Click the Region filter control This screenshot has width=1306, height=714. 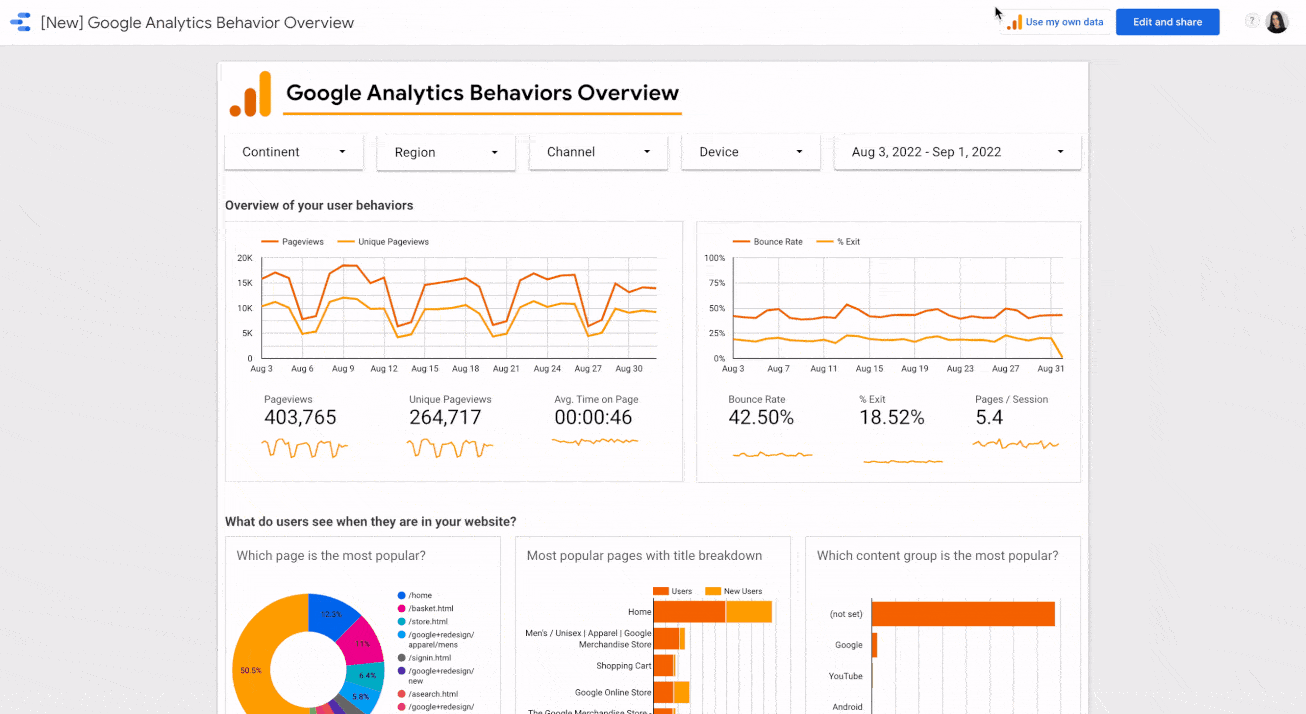click(x=445, y=152)
